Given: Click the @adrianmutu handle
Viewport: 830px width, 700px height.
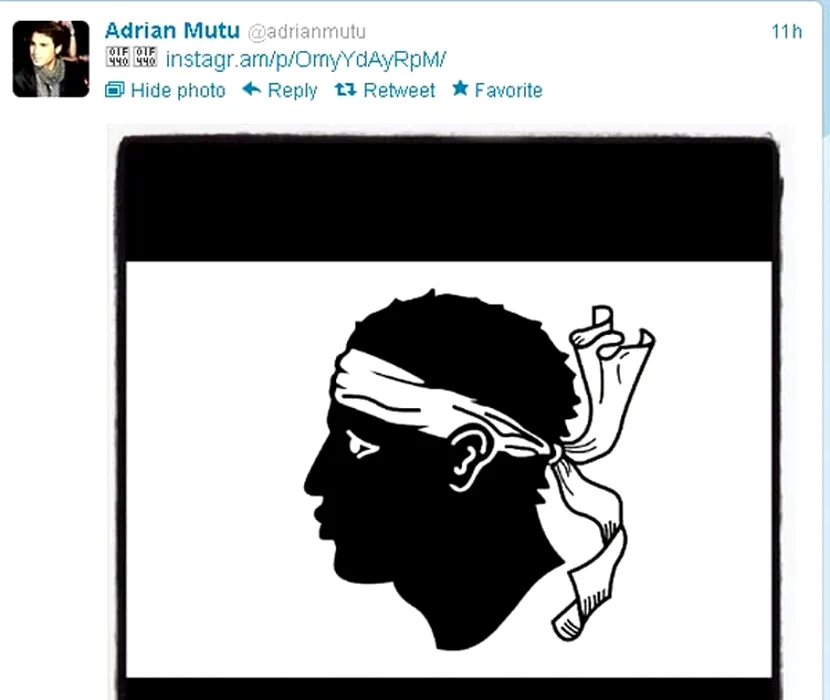Looking at the screenshot, I should click(x=307, y=32).
